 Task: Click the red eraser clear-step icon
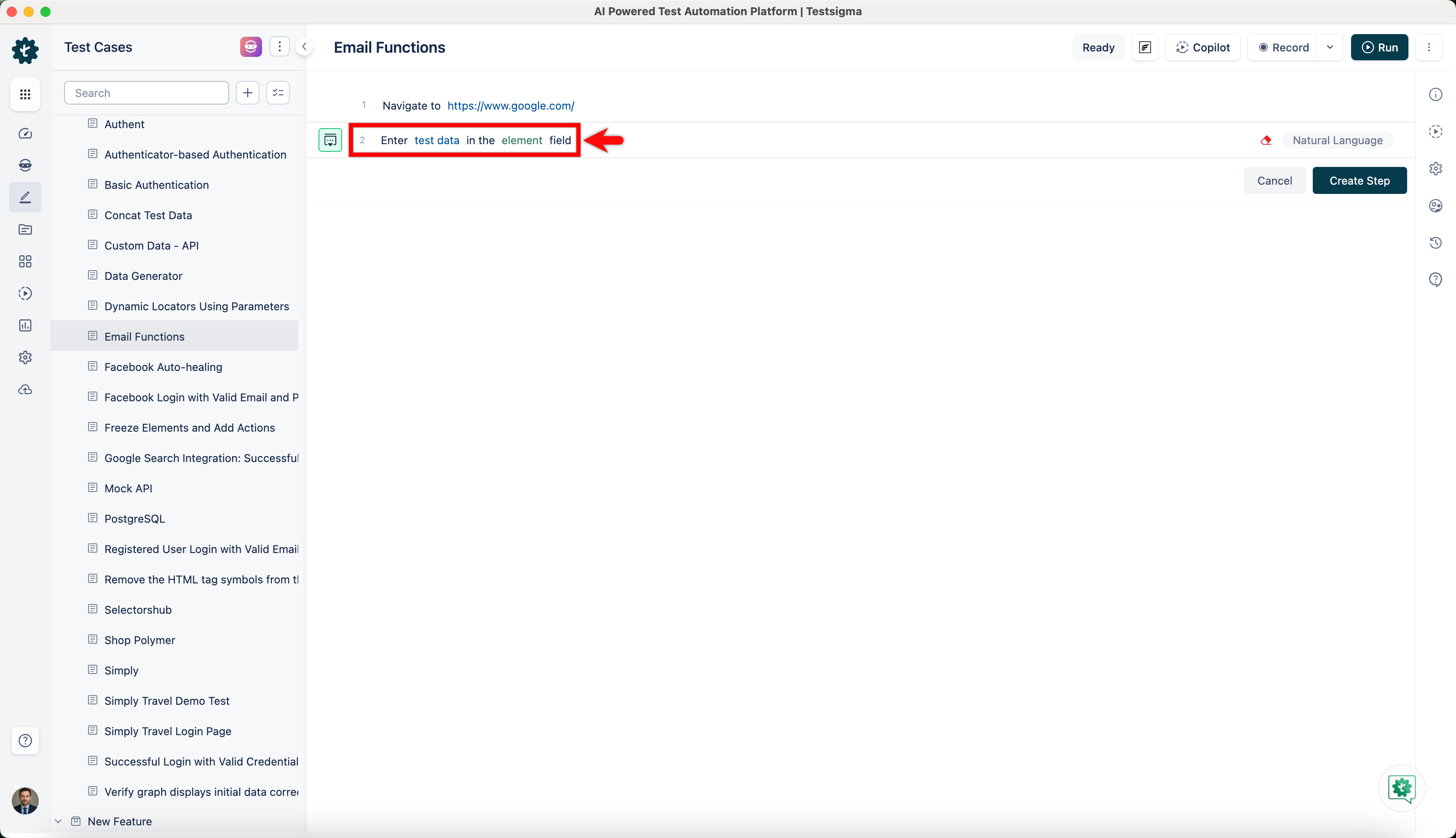1266,140
